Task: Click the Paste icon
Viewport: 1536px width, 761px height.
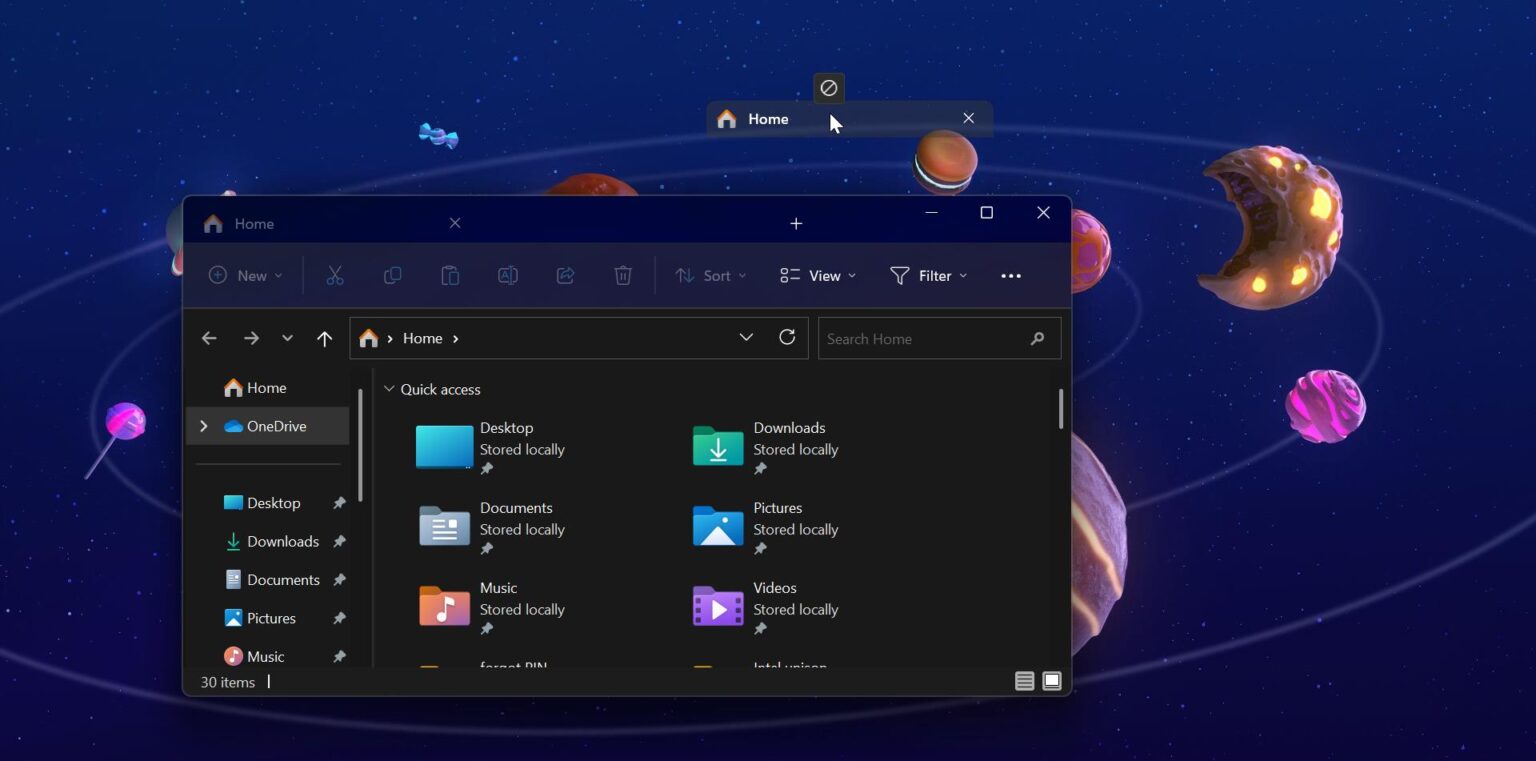Action: [x=450, y=275]
